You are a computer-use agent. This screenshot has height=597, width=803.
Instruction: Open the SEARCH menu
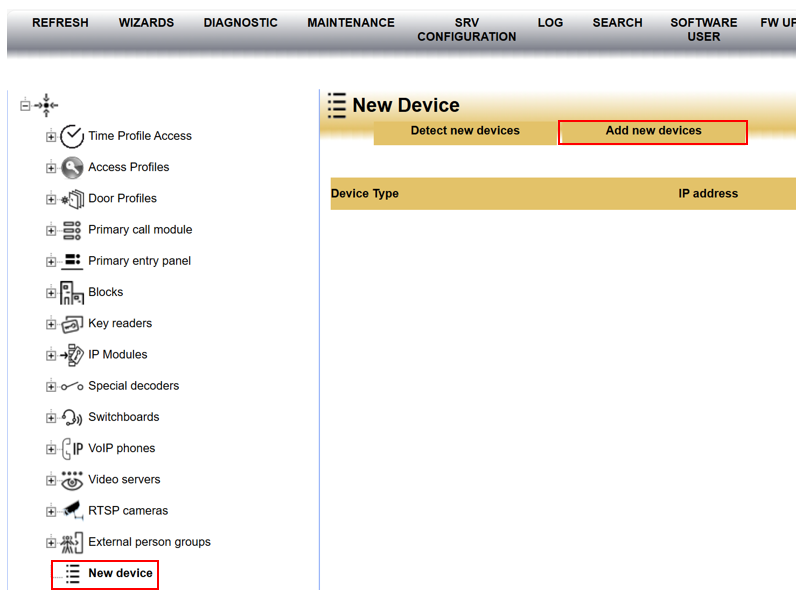618,23
